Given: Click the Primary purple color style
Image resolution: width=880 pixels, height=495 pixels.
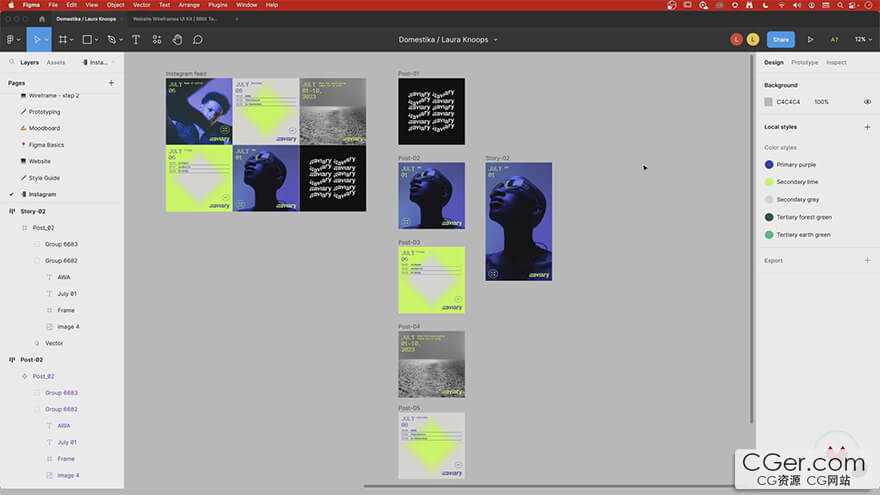Looking at the screenshot, I should click(x=796, y=164).
